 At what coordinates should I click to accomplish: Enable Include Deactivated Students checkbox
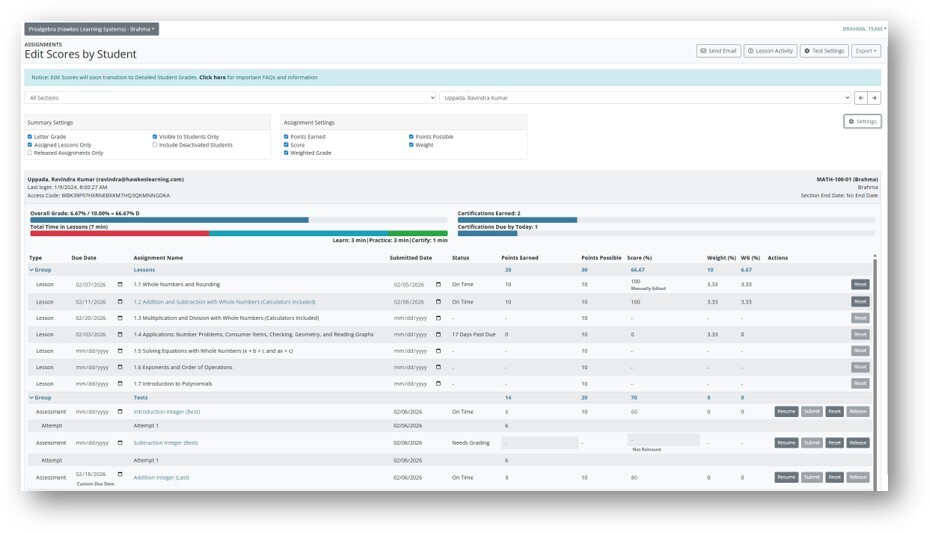(155, 145)
